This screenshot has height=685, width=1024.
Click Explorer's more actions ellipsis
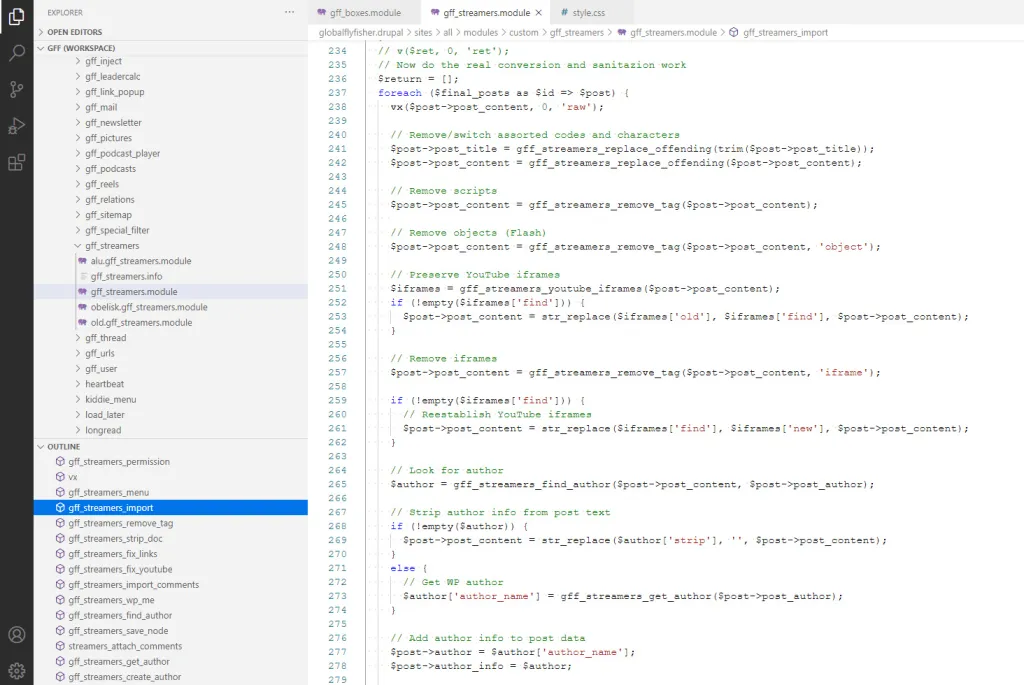tap(290, 13)
